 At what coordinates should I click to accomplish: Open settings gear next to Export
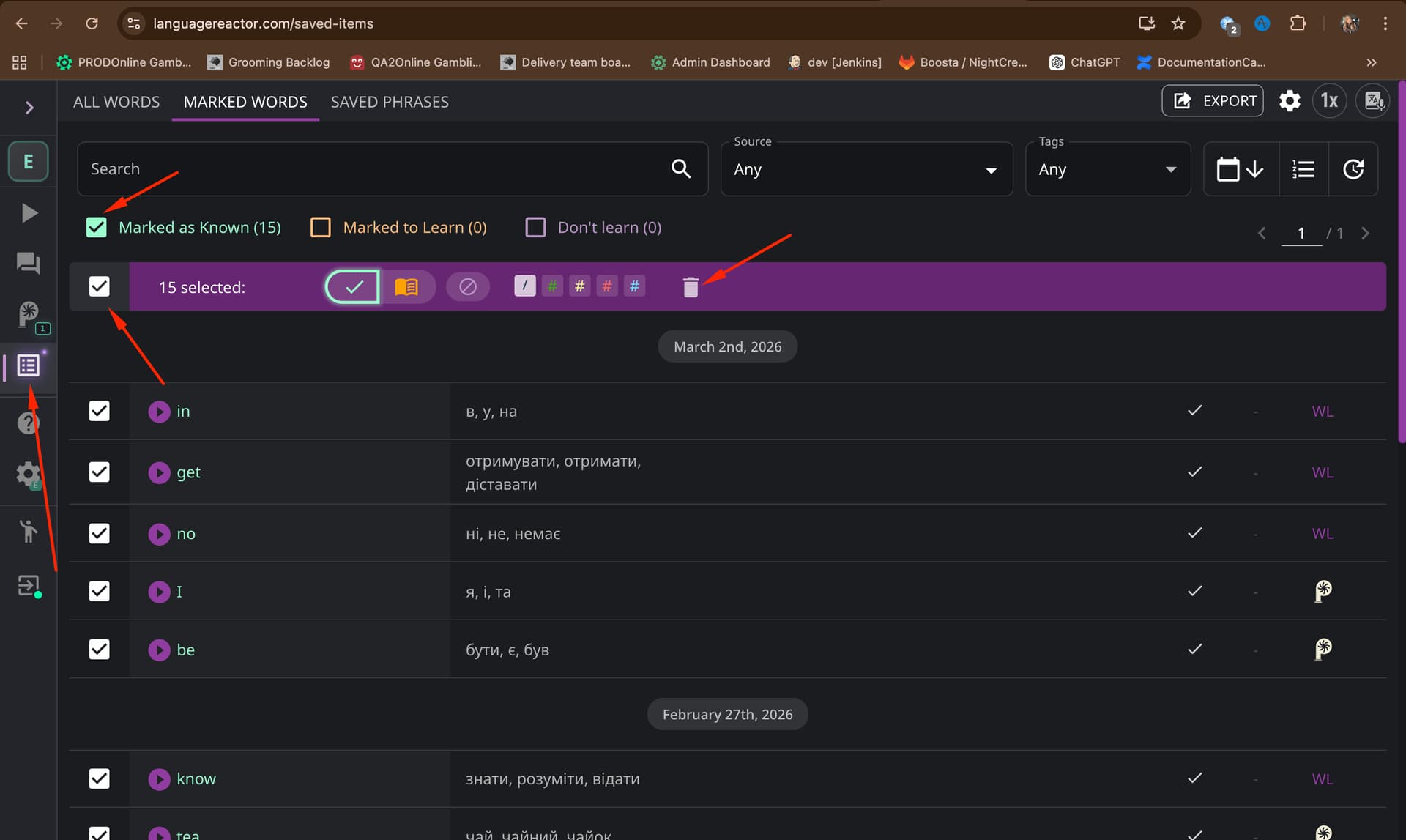coord(1289,101)
